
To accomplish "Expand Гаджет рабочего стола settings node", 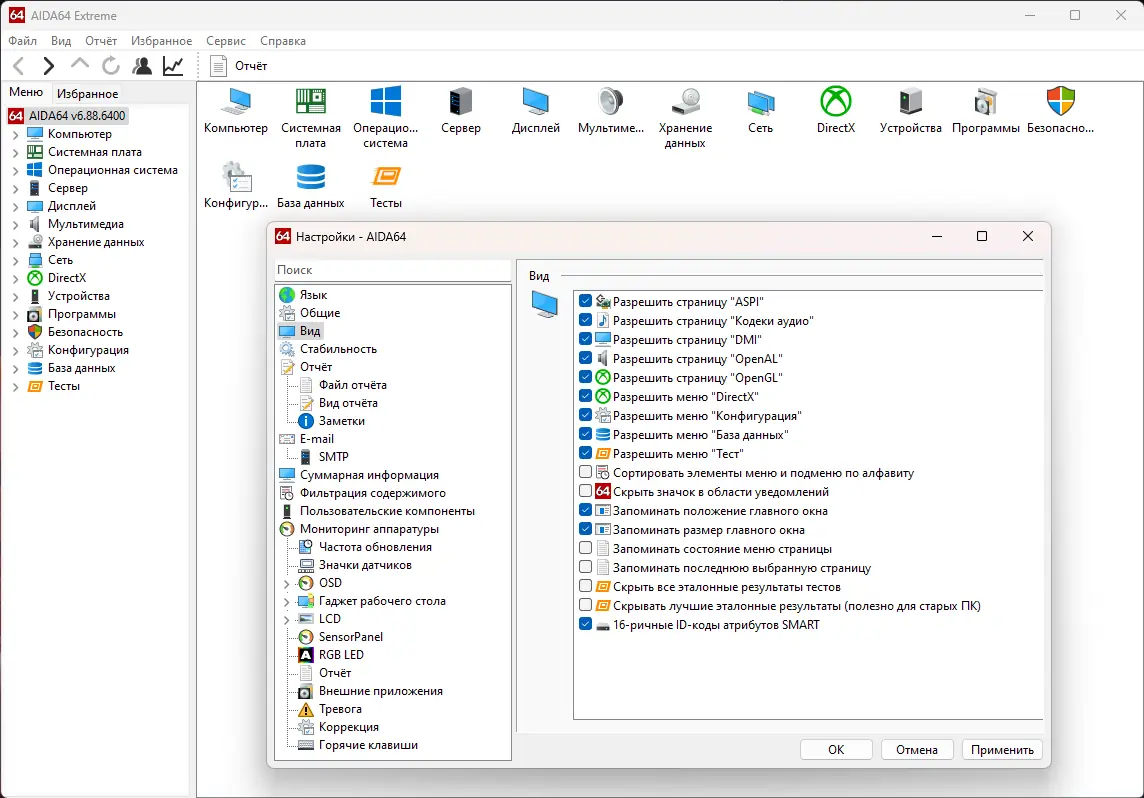I will pos(286,602).
